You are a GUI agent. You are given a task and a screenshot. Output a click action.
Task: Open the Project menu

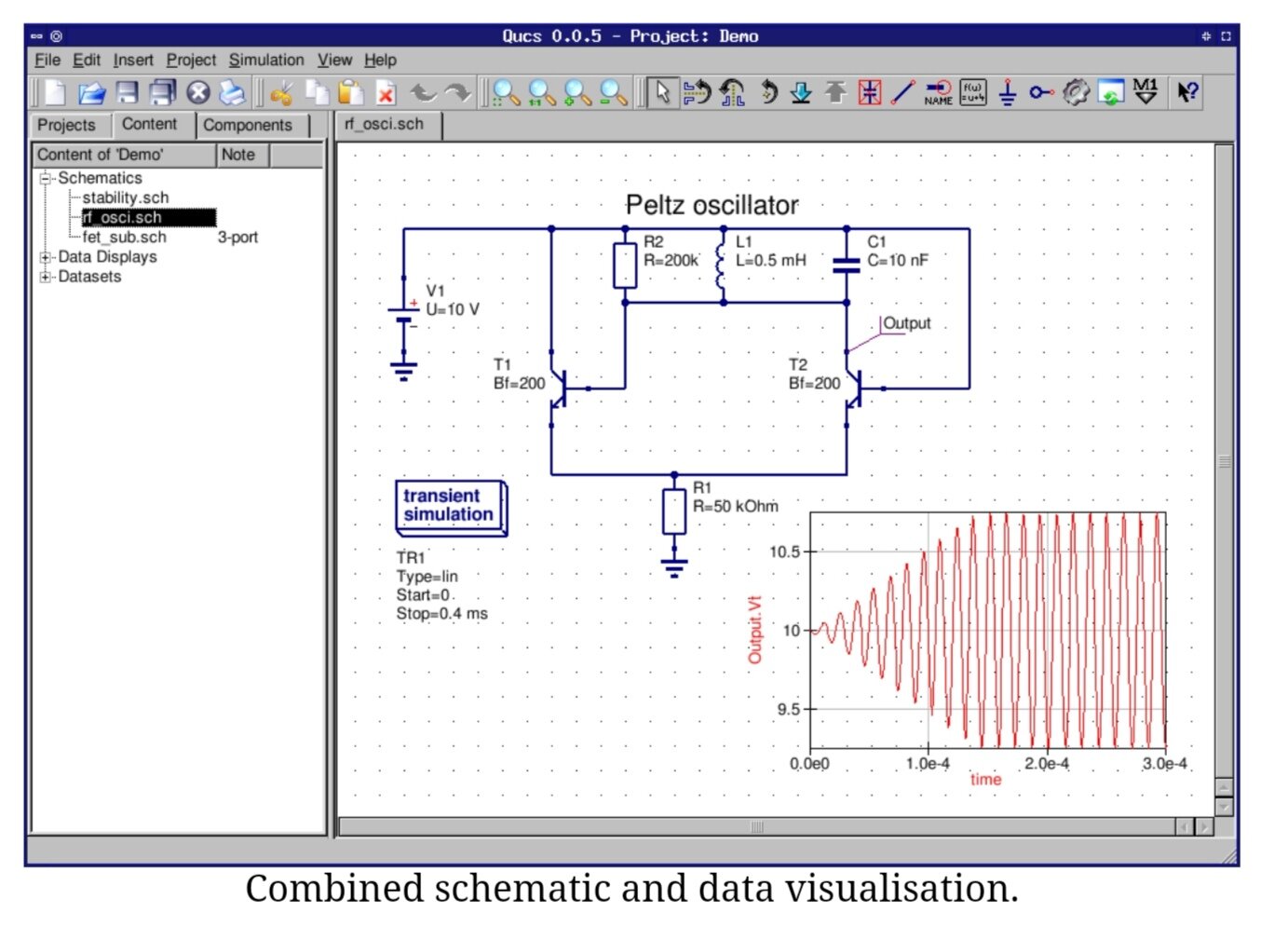[x=191, y=61]
